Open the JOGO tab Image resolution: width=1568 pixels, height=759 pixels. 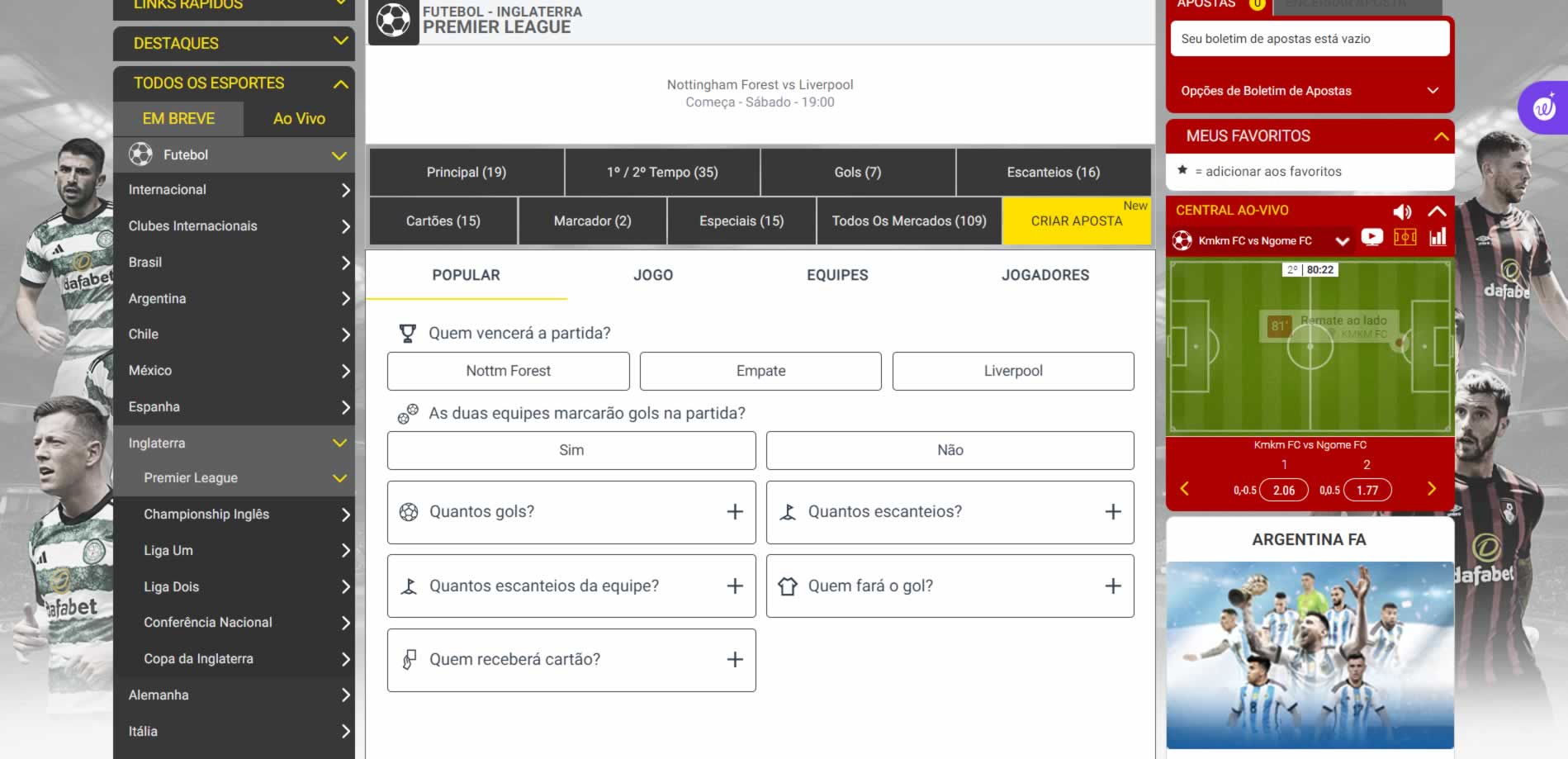pyautogui.click(x=653, y=275)
